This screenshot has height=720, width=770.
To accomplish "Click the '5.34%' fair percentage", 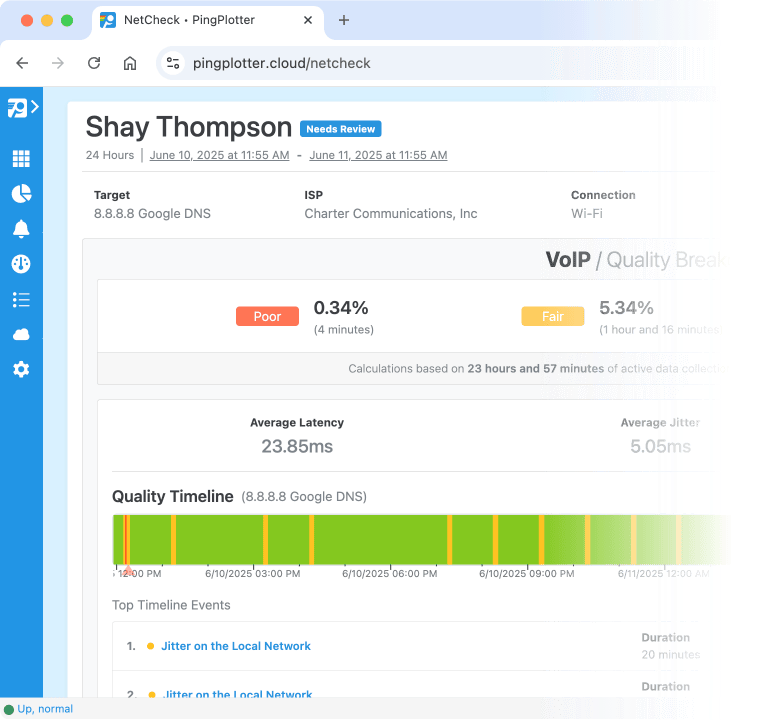I will 626,308.
